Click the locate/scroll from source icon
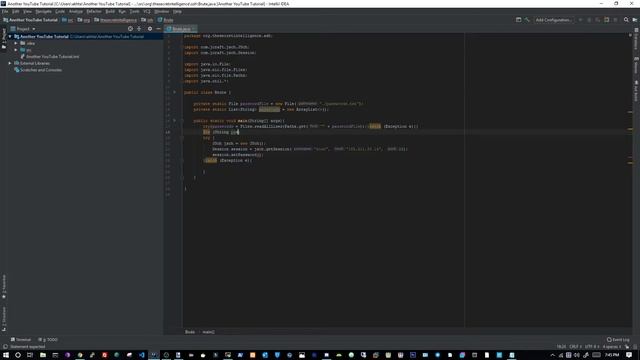 130,29
